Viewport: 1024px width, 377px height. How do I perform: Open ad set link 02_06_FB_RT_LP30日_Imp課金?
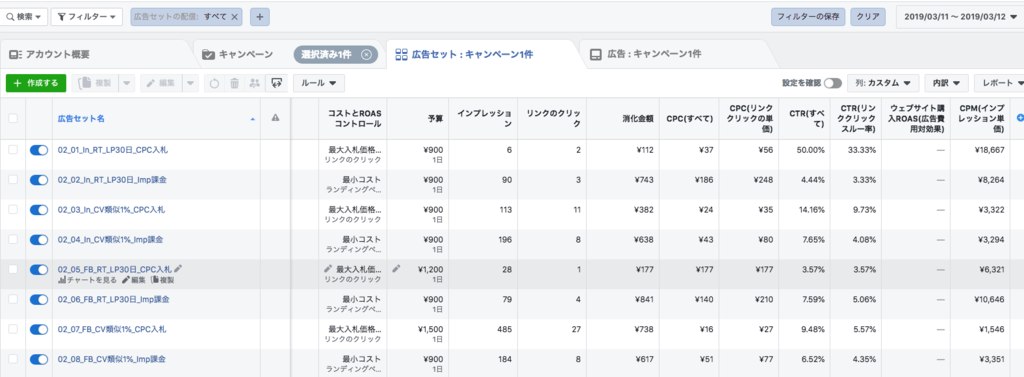[114, 299]
